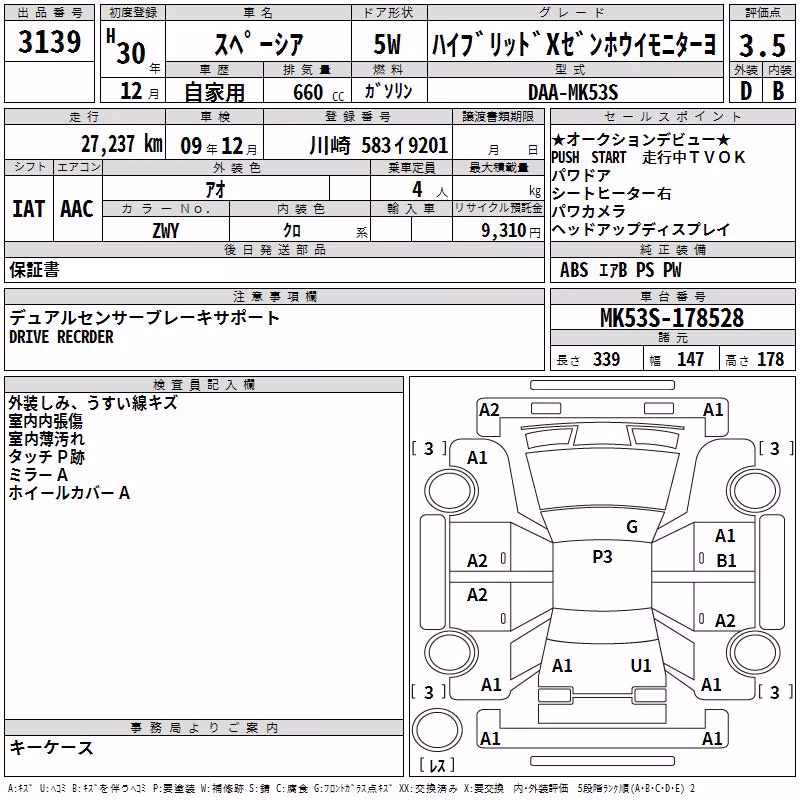Select the ホイールカバーA inspector note
Screen dimensions: 800x800
point(69,493)
